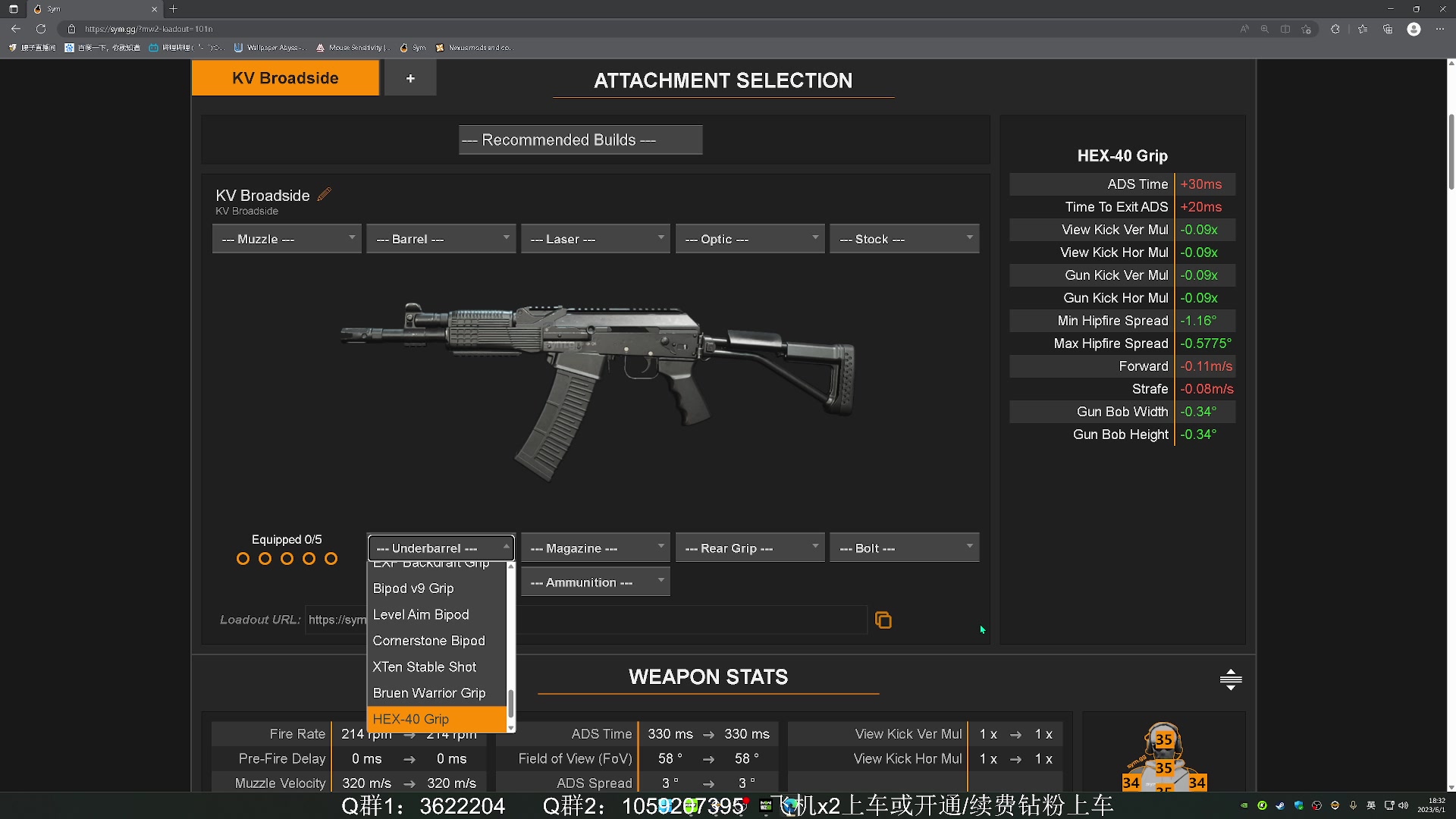Image resolution: width=1456 pixels, height=819 pixels.
Task: Switch to the KV Broadside weapon tab
Action: (285, 78)
